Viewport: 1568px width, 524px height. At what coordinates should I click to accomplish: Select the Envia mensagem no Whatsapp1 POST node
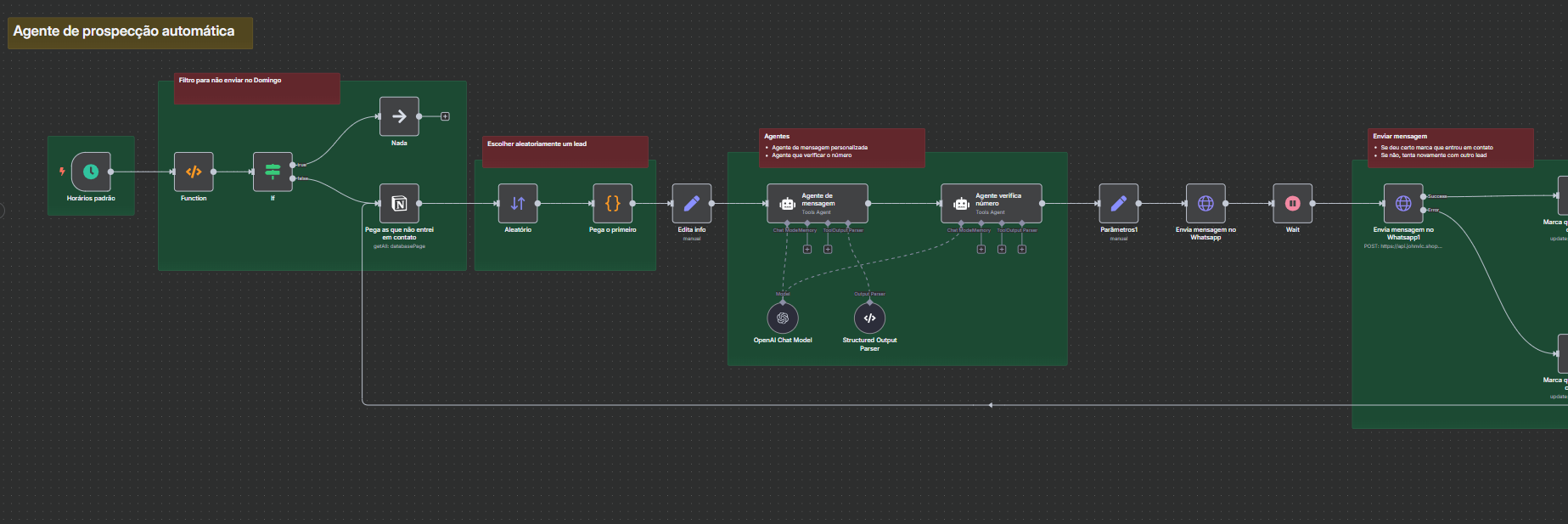click(x=1403, y=204)
